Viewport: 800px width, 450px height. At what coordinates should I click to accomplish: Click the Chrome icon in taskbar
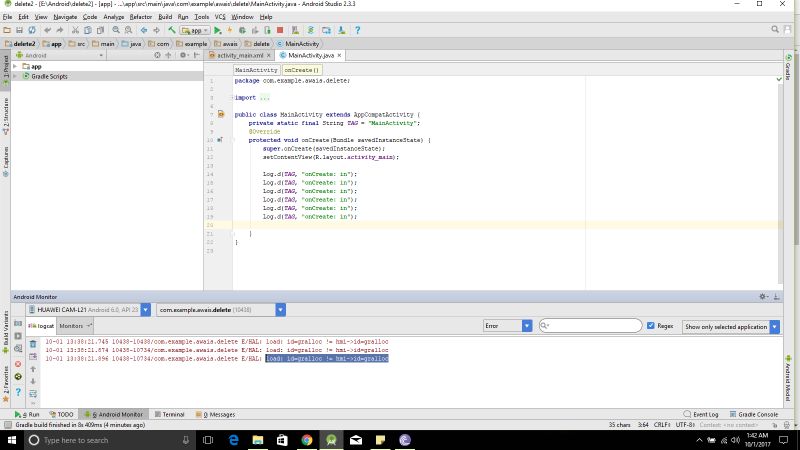click(x=307, y=440)
